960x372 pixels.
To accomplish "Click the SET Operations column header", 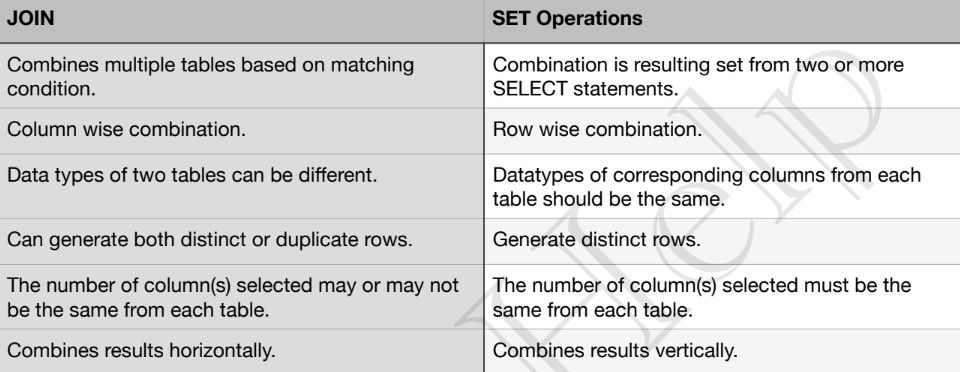I will (x=722, y=21).
